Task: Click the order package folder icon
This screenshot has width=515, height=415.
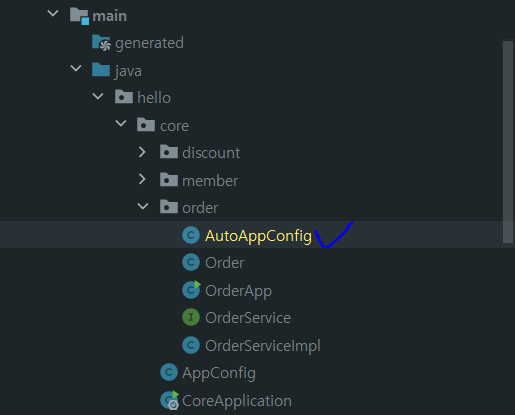Action: tap(169, 207)
